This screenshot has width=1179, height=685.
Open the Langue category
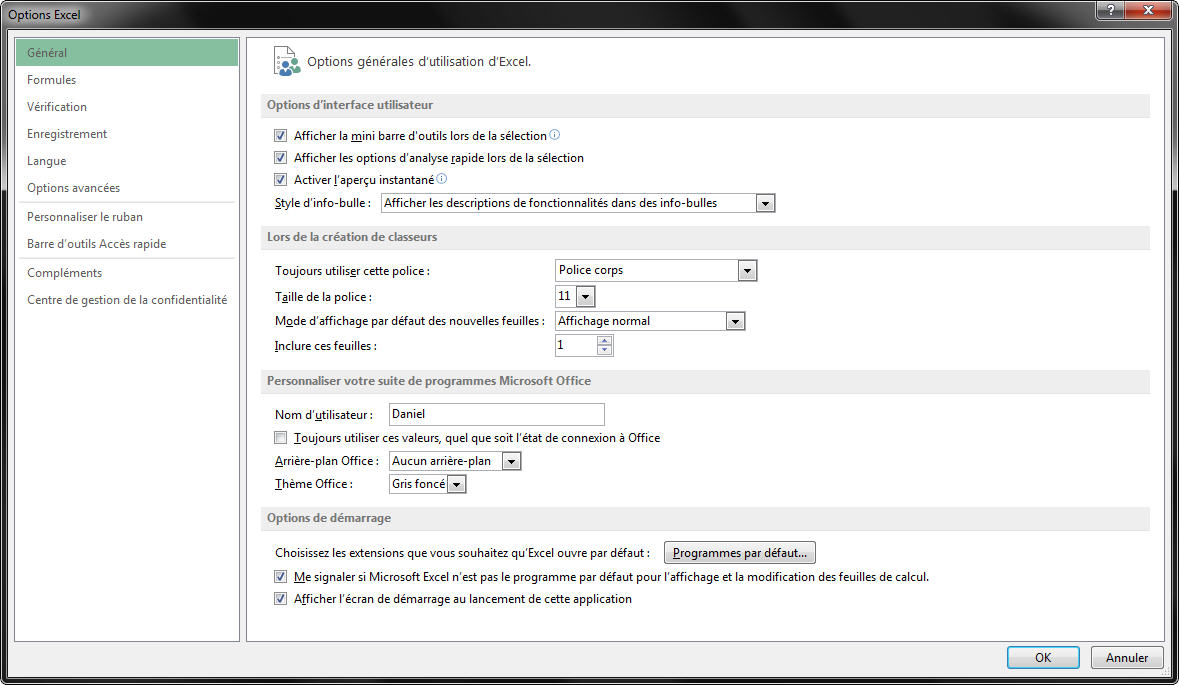point(127,161)
